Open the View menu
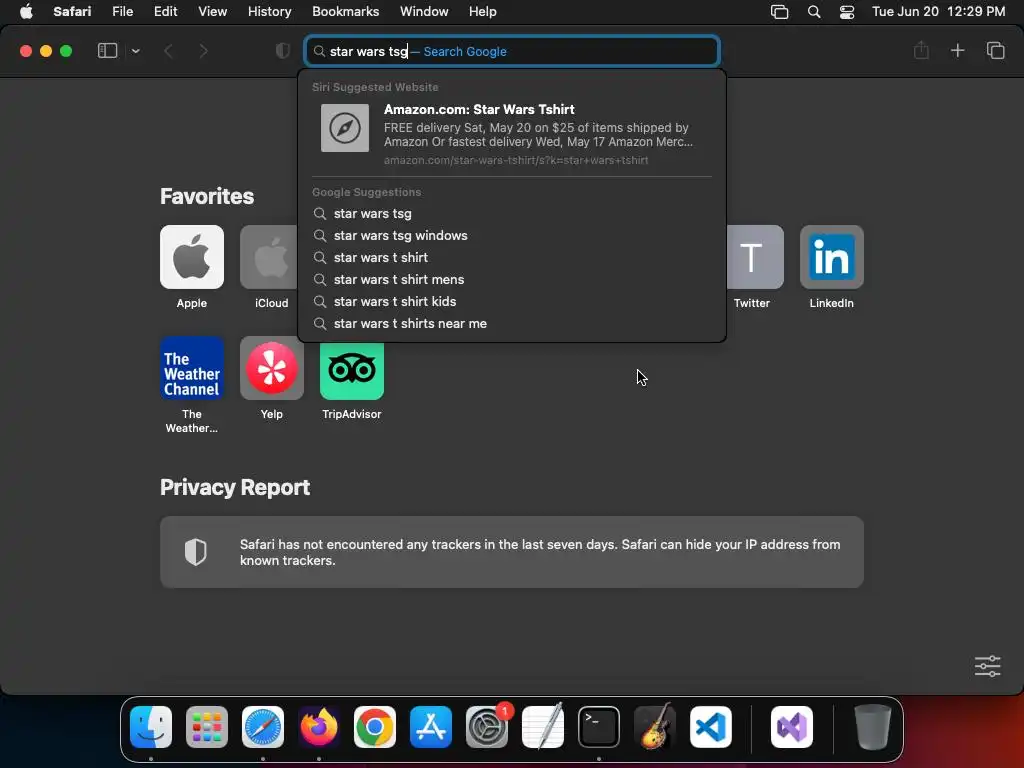This screenshot has height=768, width=1024. pyautogui.click(x=212, y=12)
